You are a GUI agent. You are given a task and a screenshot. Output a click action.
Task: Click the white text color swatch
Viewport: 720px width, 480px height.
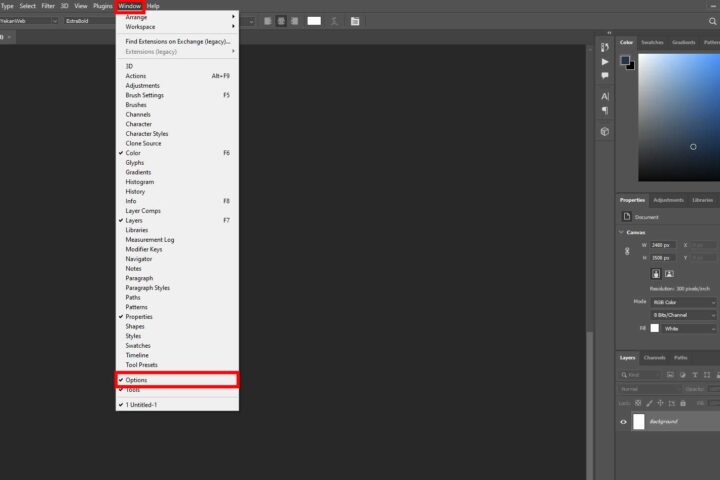(x=314, y=21)
